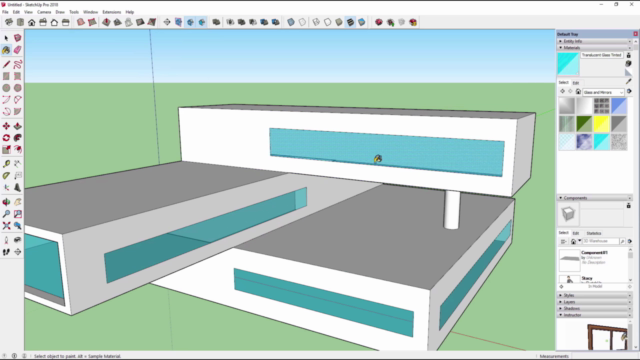Click the View menu
The image size is (640, 360).
tap(28, 12)
